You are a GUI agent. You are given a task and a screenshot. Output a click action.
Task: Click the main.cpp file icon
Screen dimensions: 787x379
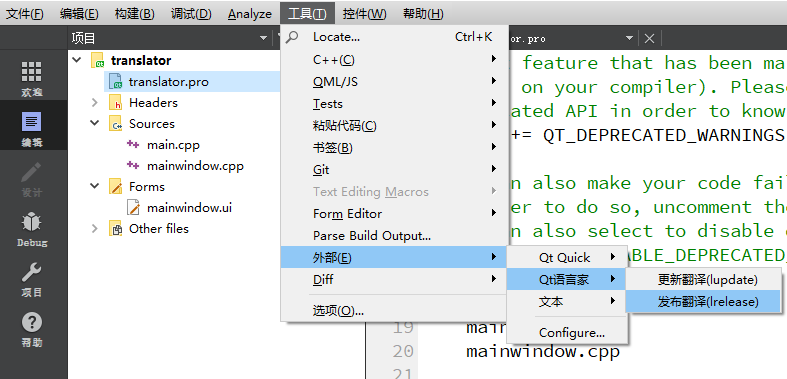[133, 145]
